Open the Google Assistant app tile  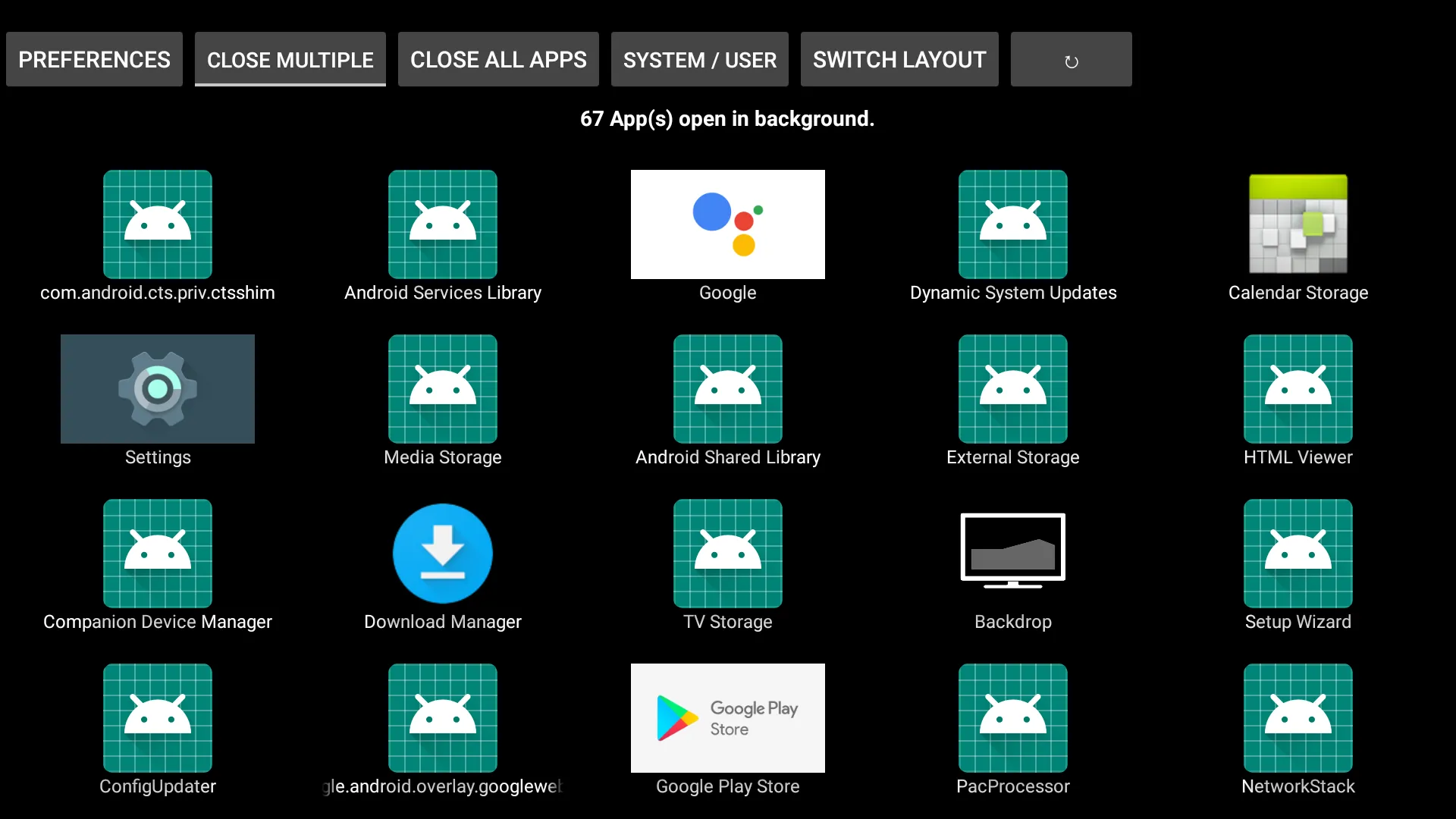click(728, 224)
